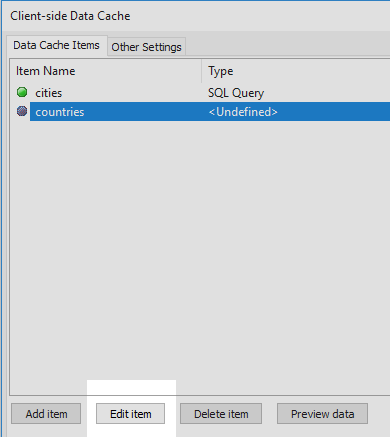Click the <Undefined> type cell

(243, 112)
